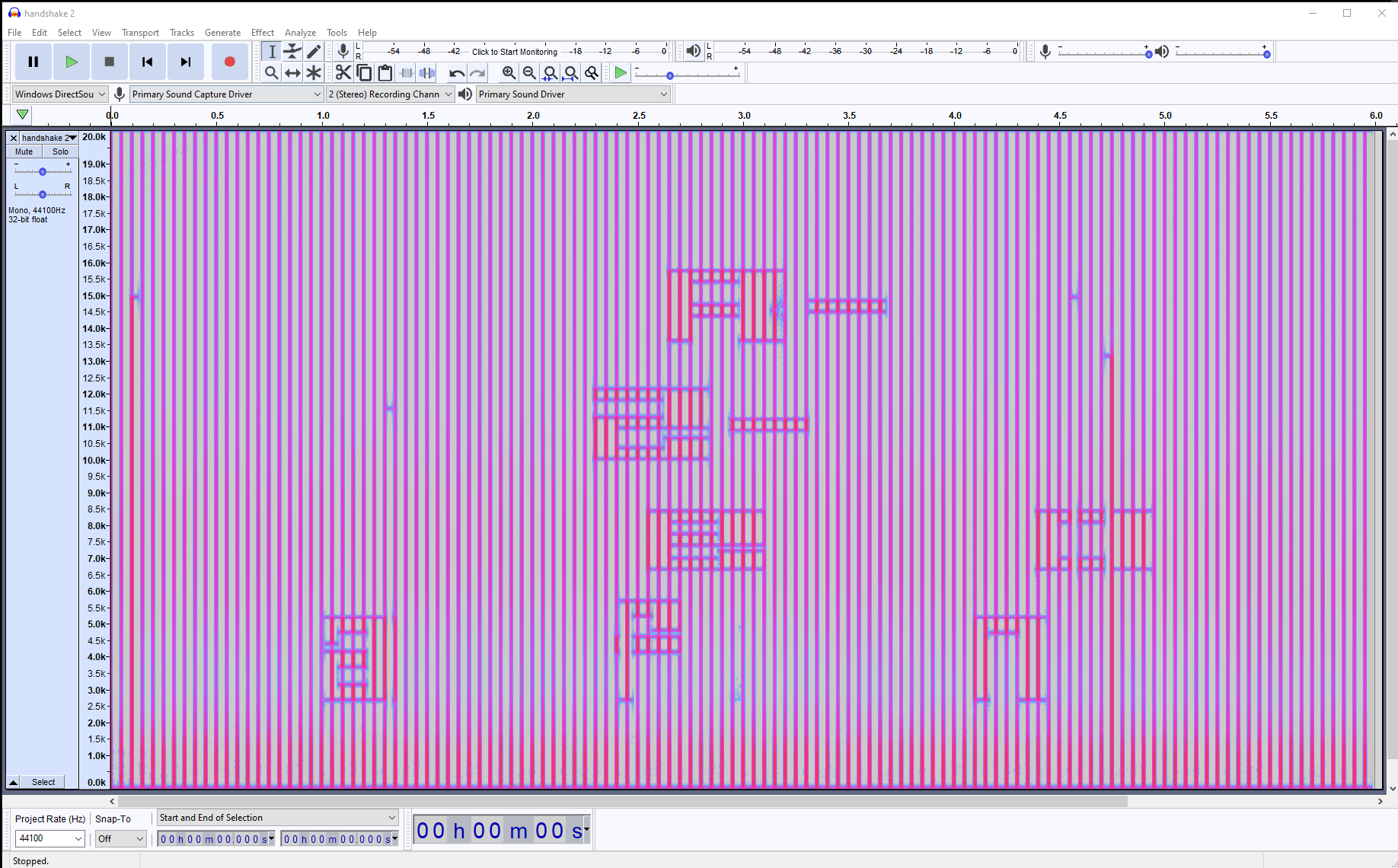Screen dimensions: 1398x868
Task: Click the Play-at-Speed green arrow
Action: coord(621,72)
